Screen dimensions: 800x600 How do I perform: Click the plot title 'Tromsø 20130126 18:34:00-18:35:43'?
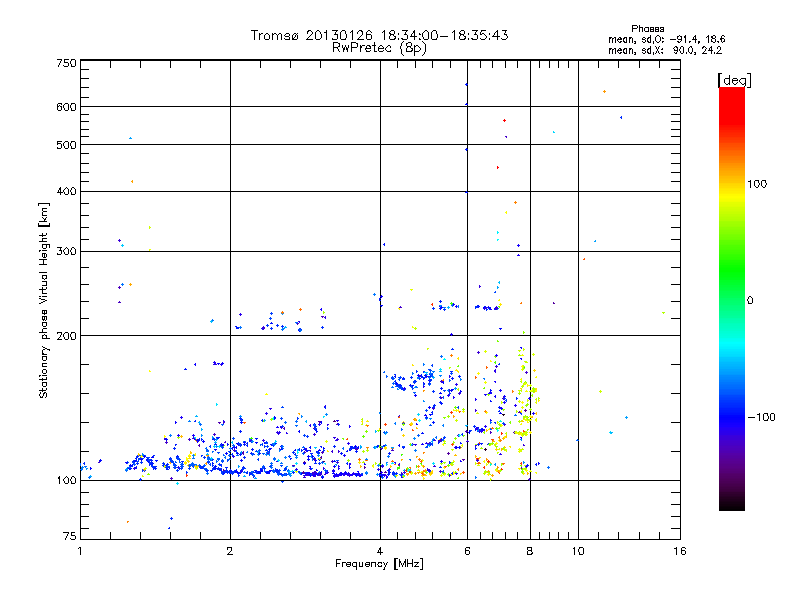pos(379,35)
